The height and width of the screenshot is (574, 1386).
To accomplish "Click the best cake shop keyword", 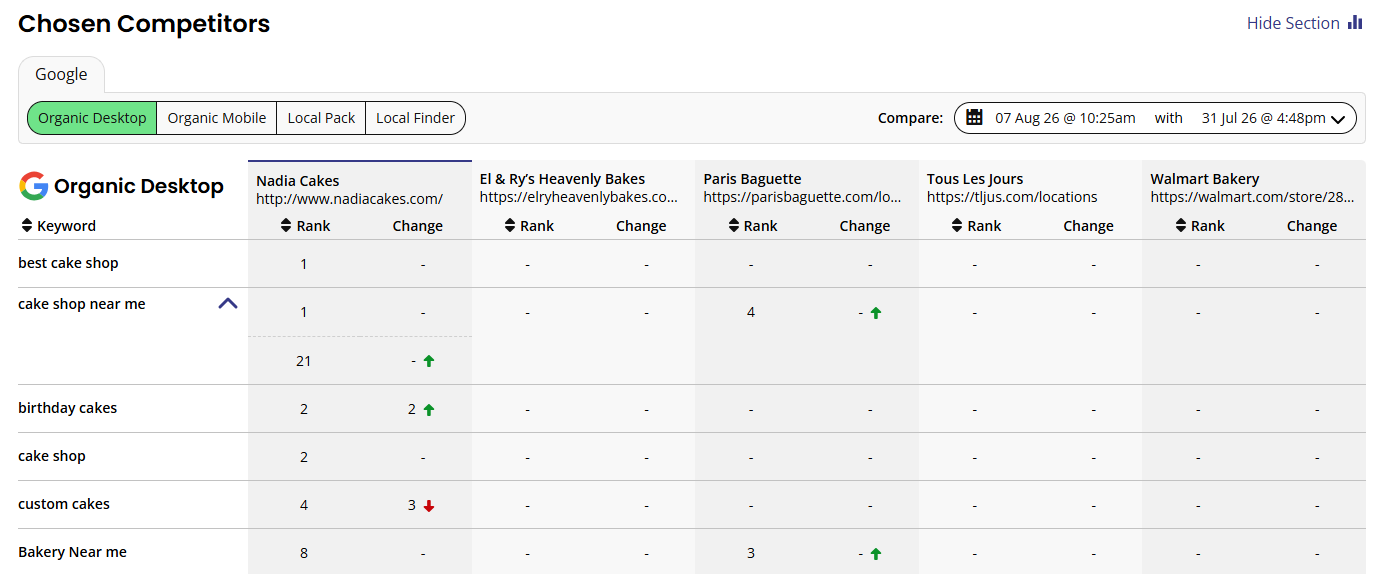I will [68, 263].
